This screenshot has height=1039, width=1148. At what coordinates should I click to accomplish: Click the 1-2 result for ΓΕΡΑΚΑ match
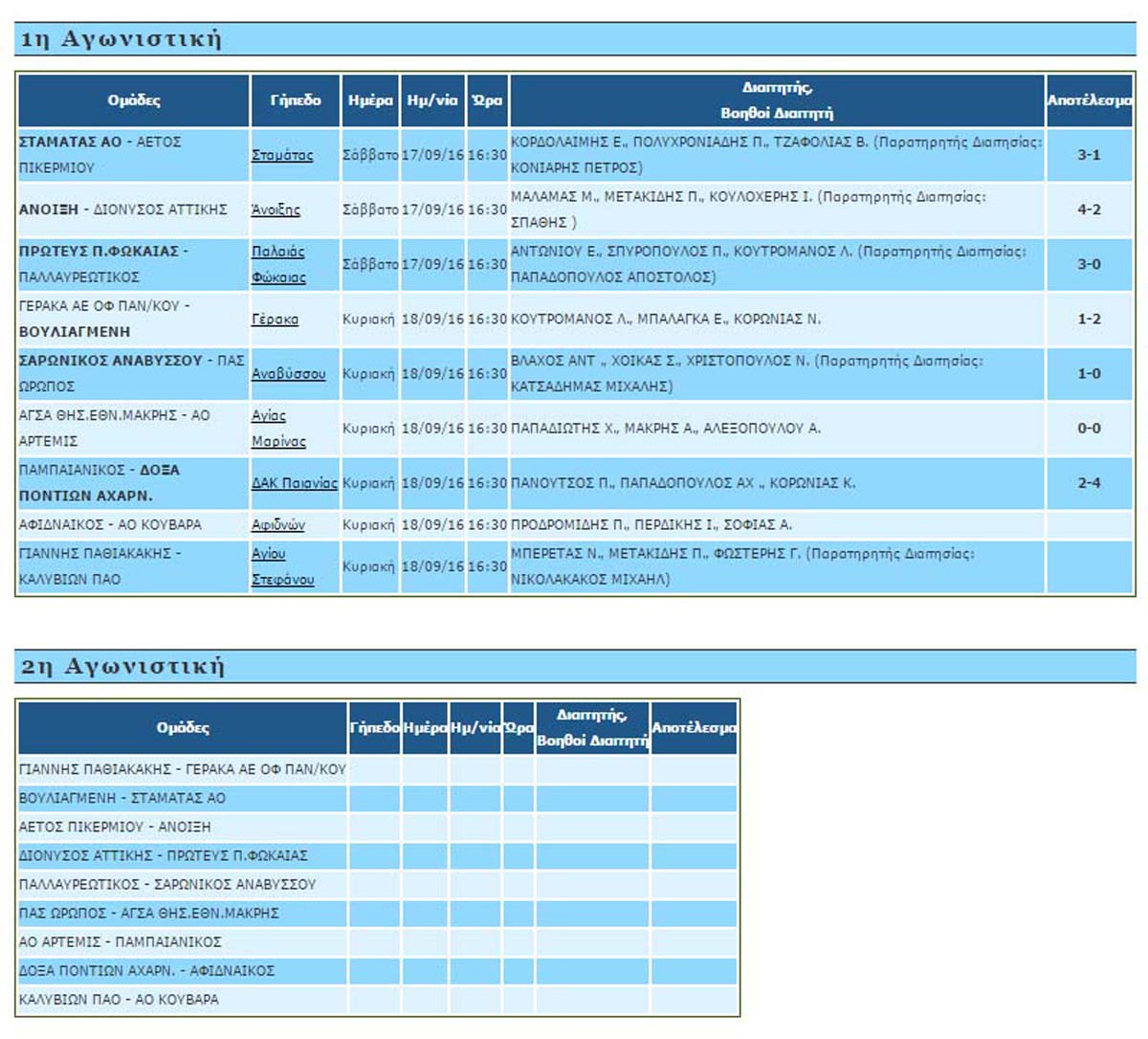(1090, 320)
